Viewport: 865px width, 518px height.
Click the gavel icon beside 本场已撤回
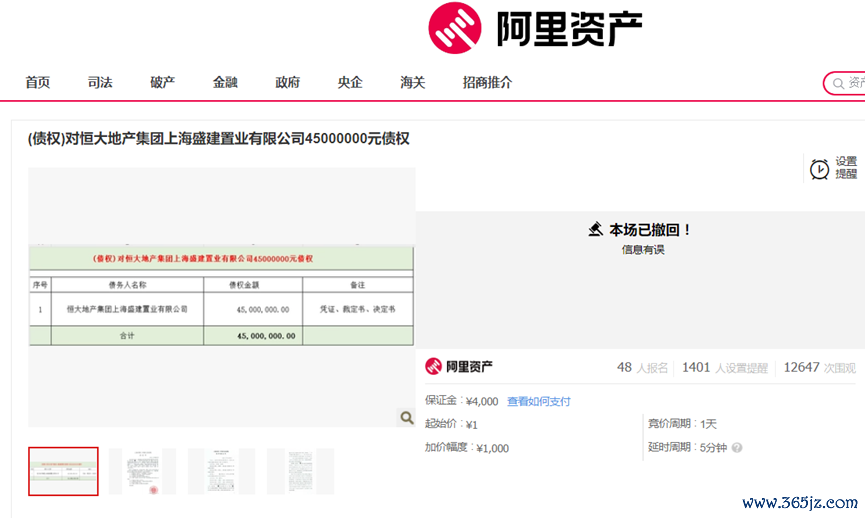595,229
